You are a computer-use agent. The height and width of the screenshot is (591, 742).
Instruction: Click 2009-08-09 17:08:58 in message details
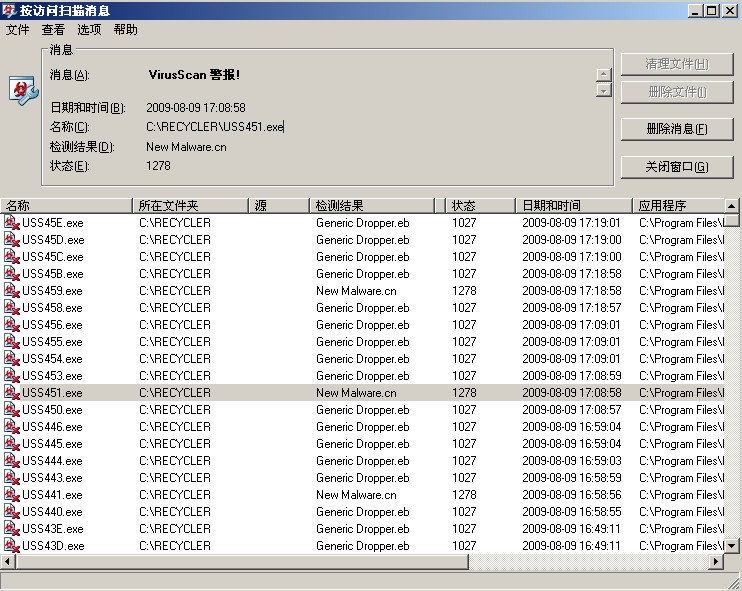coord(196,108)
